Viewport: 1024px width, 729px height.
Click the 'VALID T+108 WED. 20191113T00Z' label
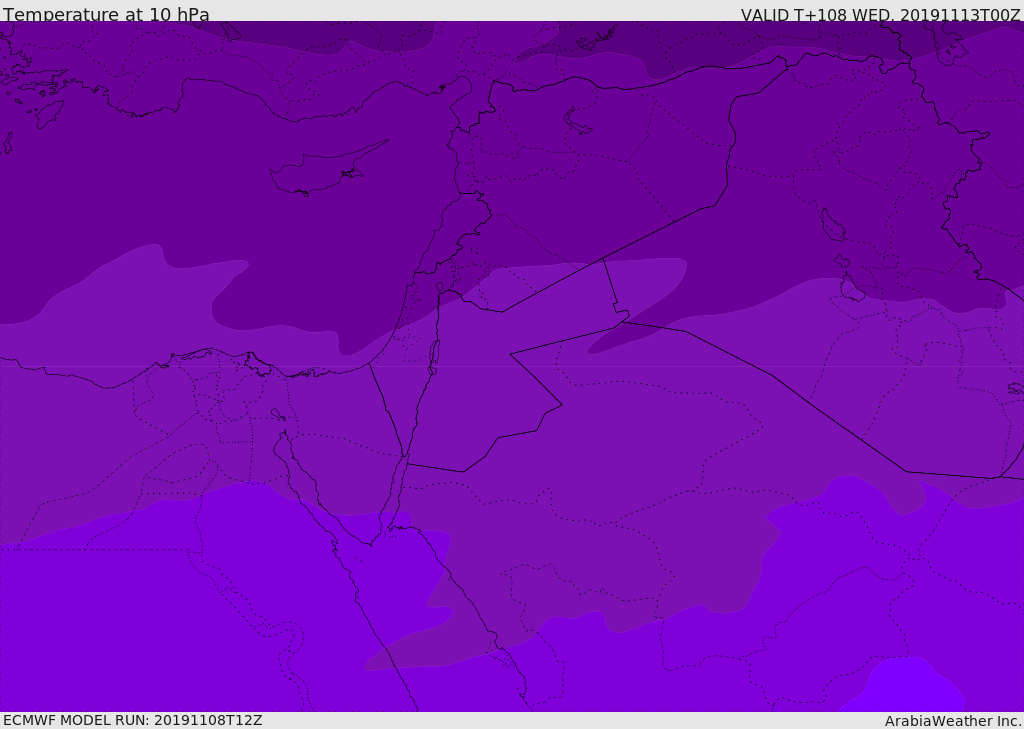point(880,14)
